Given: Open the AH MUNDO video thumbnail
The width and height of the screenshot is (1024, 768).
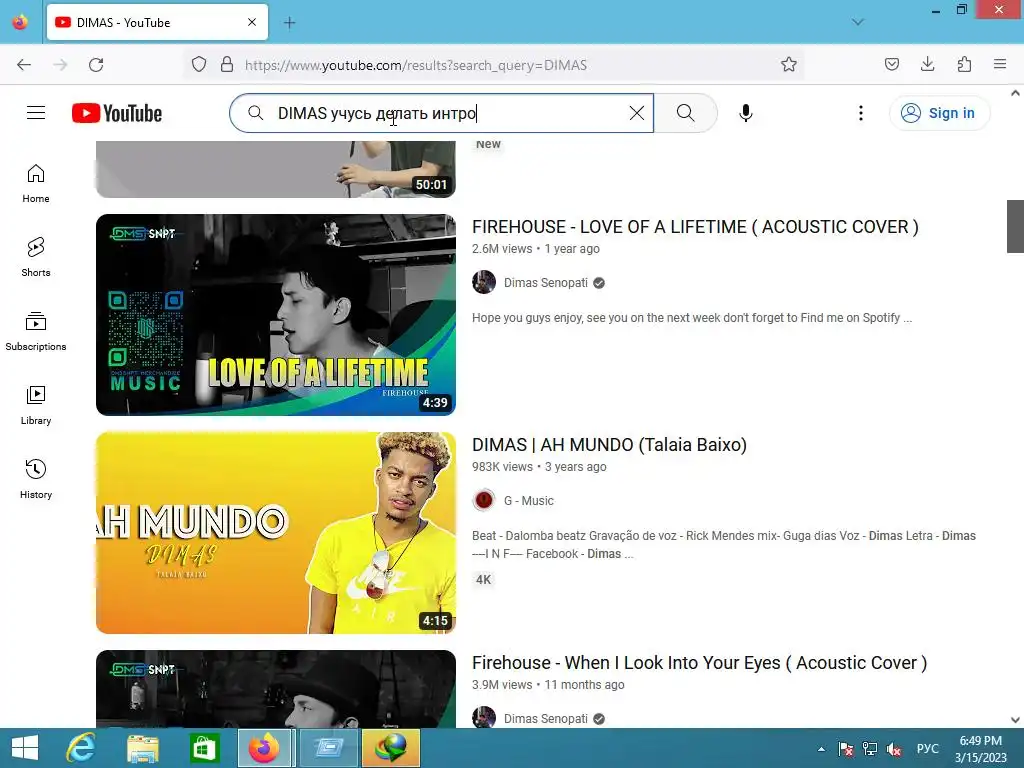Looking at the screenshot, I should point(276,533).
